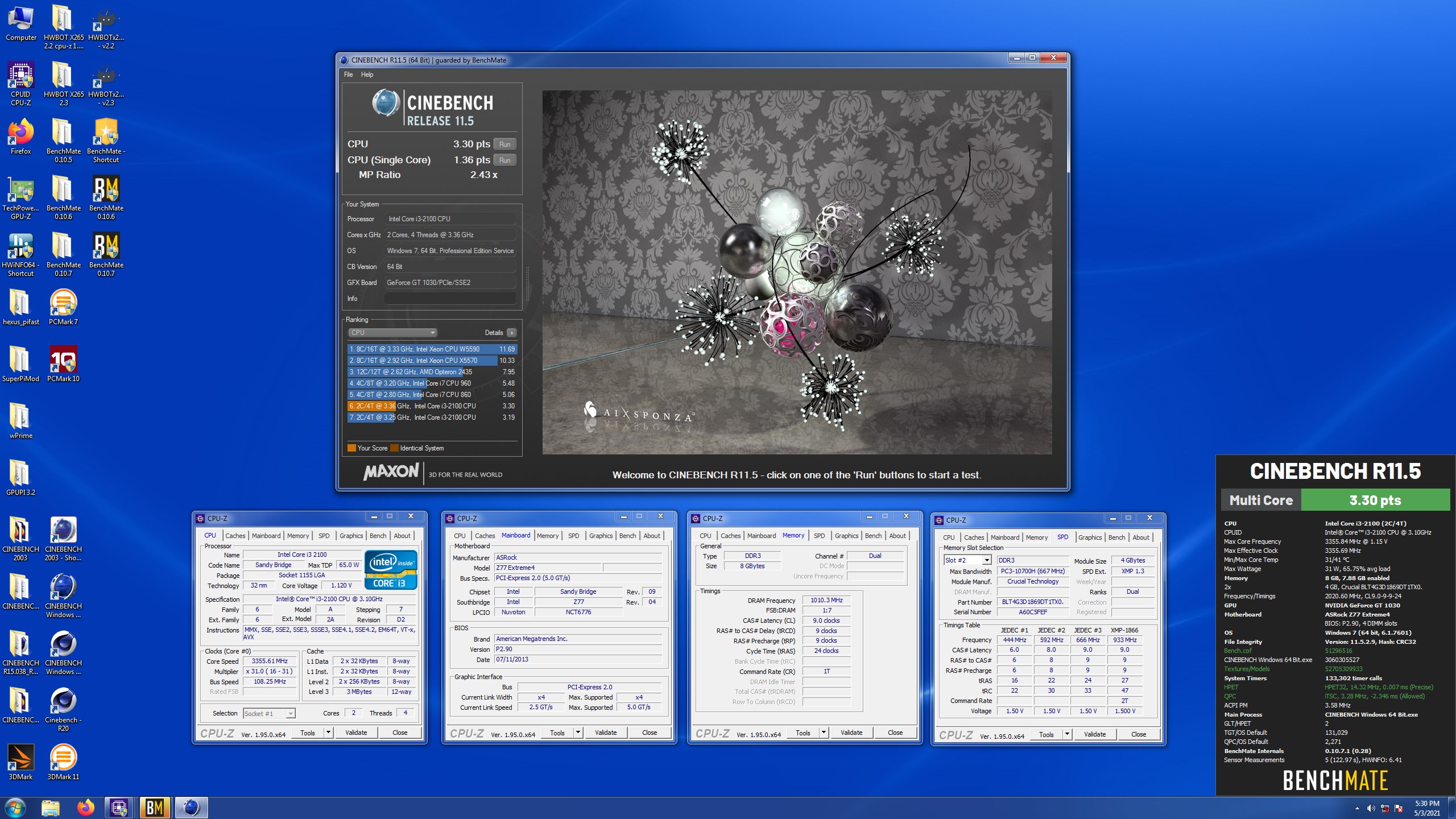
Task: Click the BenchMate Multi Core 3.30 pts score
Action: coord(1375,500)
